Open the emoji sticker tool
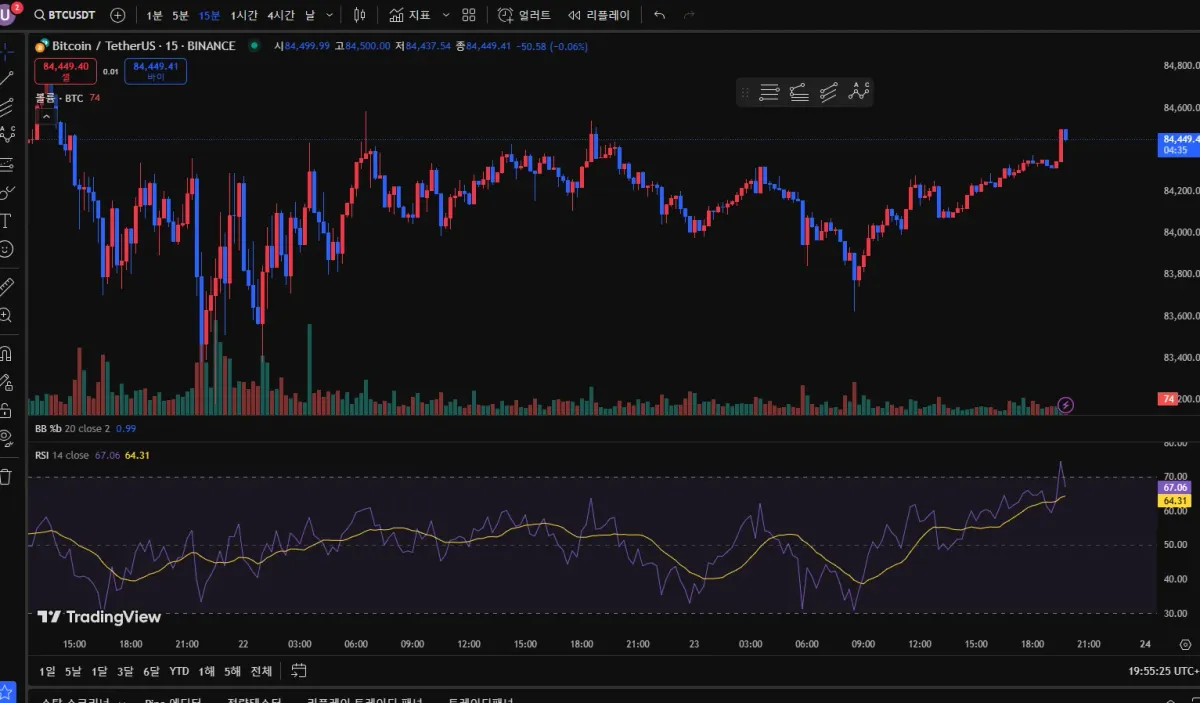Viewport: 1200px width, 703px height. pyautogui.click(x=6, y=249)
